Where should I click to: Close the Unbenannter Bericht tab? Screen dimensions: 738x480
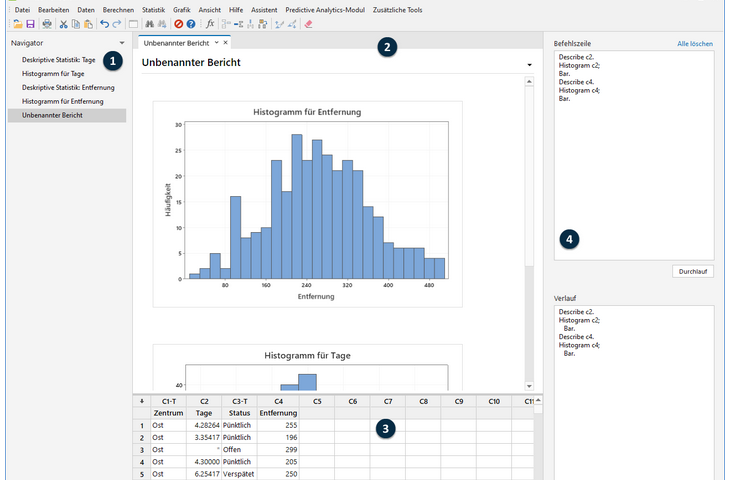(x=226, y=44)
